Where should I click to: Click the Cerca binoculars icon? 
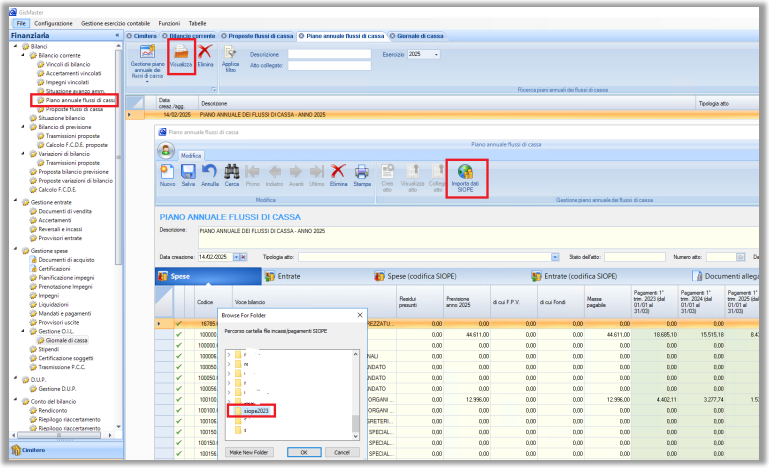tap(232, 178)
